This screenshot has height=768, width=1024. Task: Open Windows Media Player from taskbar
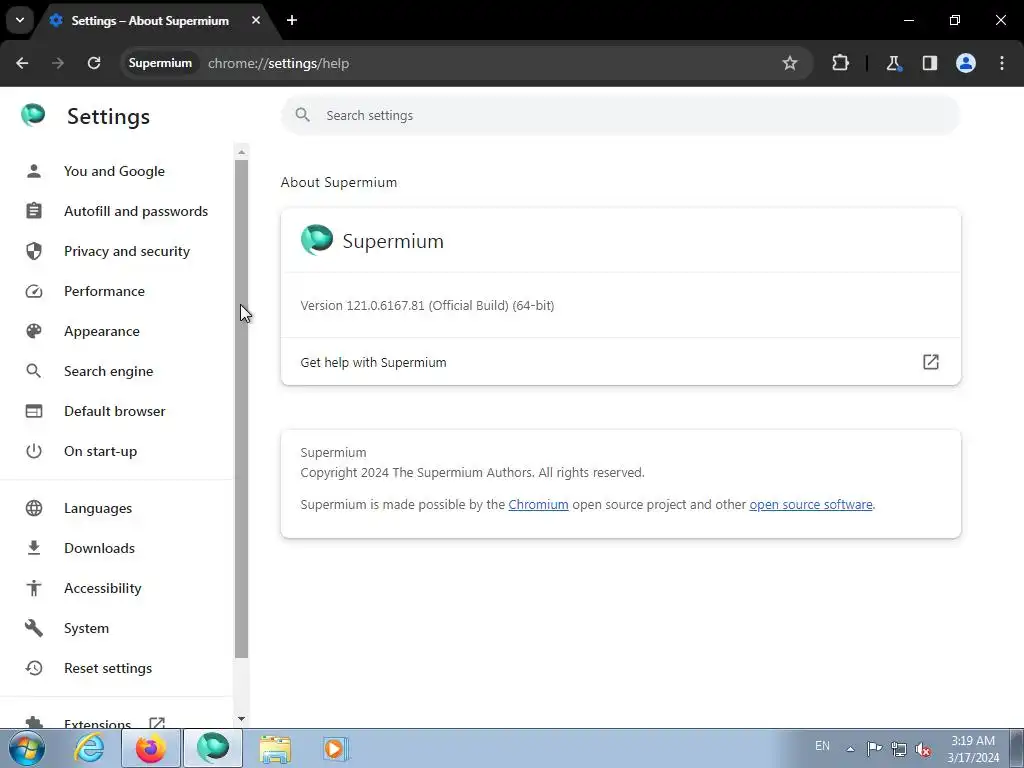pos(336,748)
